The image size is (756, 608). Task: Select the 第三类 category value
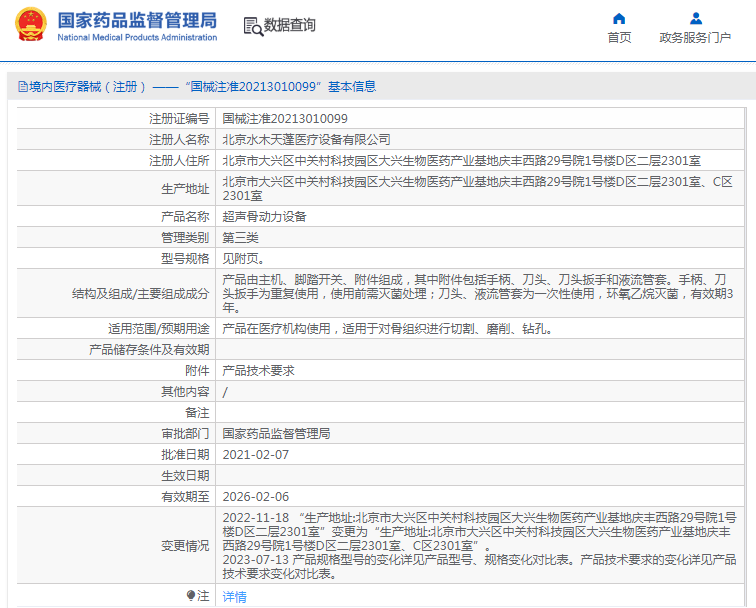(x=241, y=238)
